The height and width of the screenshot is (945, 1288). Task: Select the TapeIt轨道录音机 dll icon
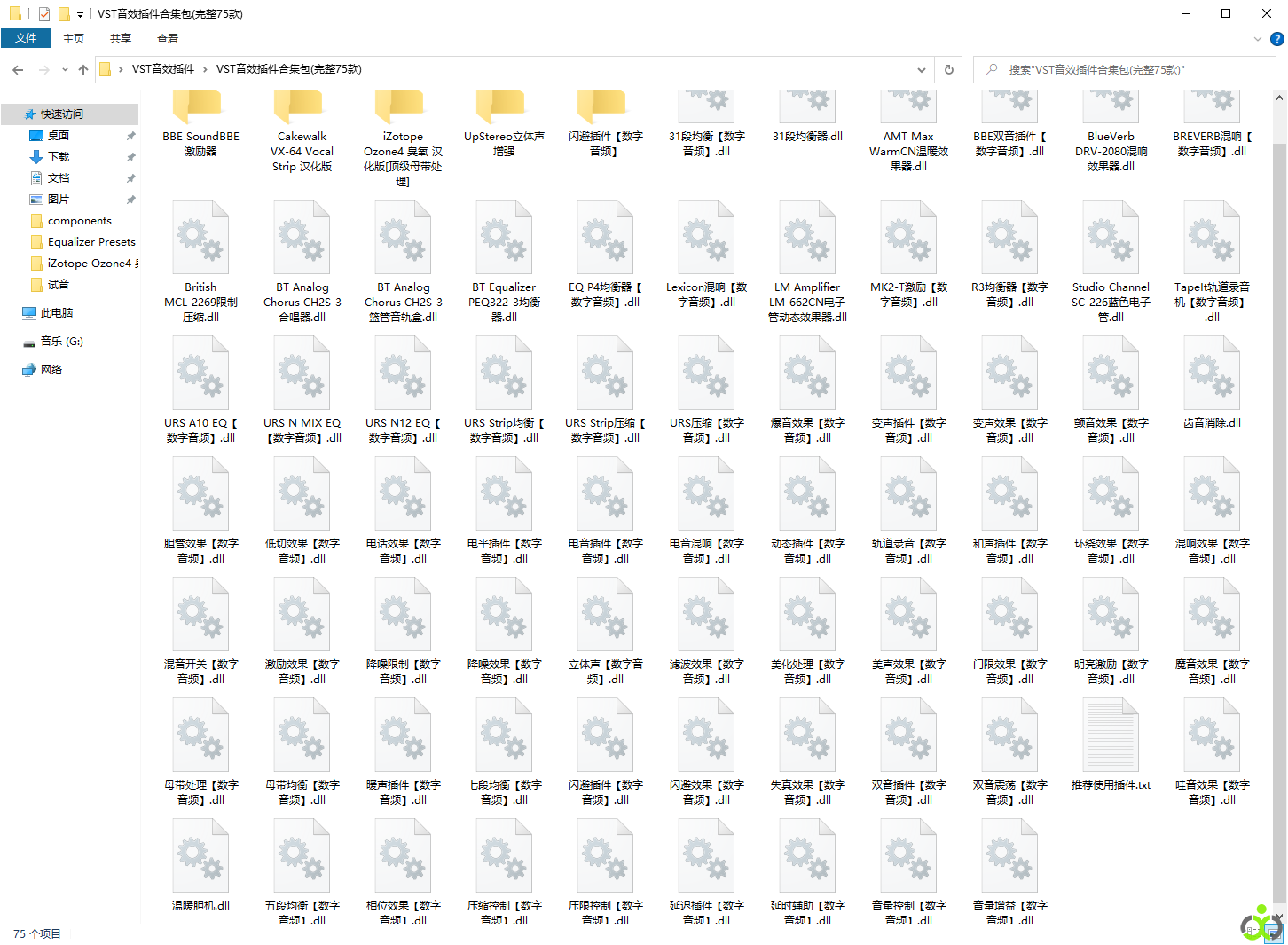[x=1212, y=237]
